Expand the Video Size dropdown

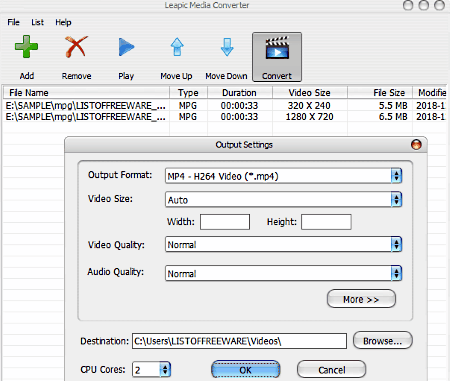click(x=396, y=200)
